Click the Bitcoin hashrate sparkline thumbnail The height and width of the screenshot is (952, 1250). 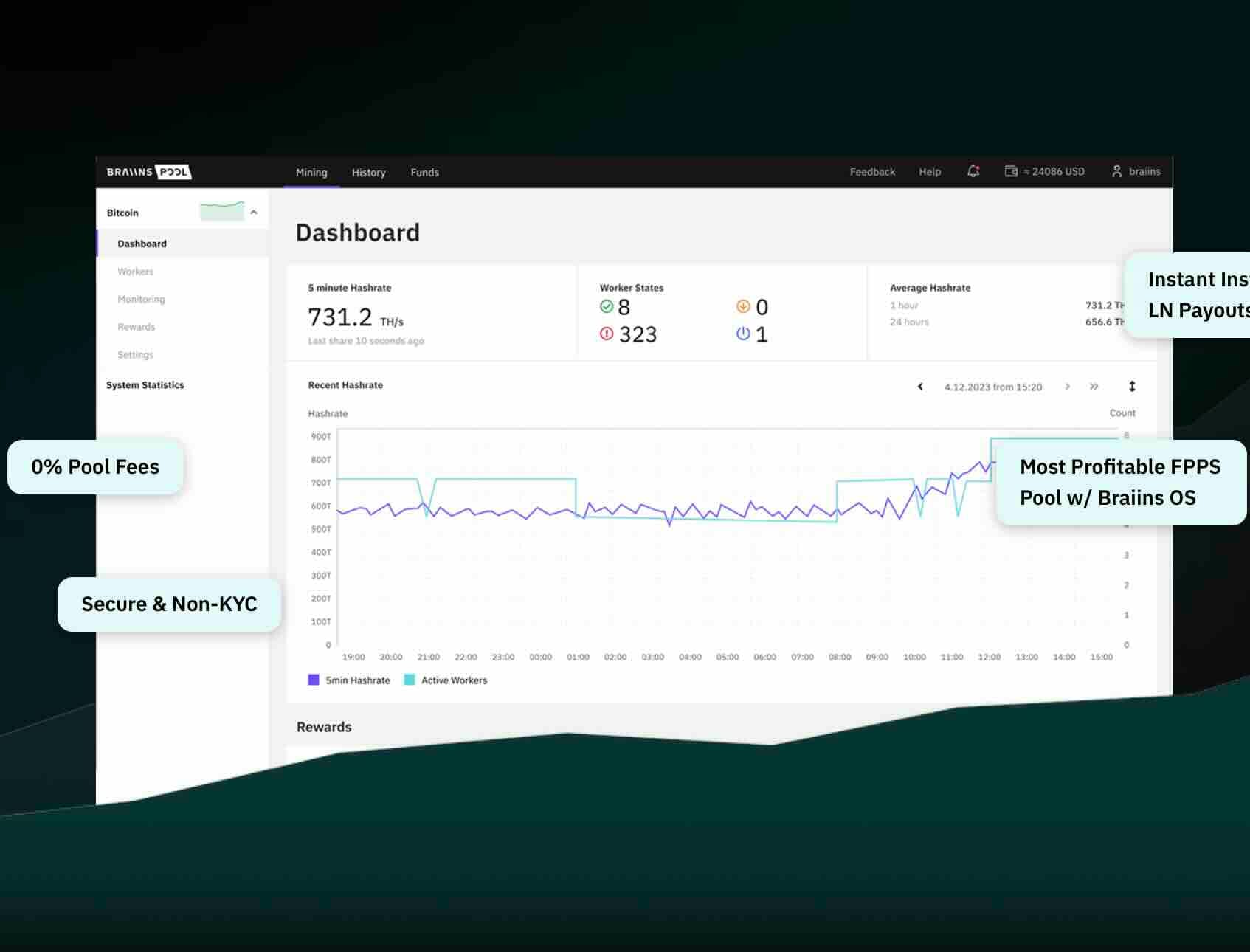(222, 211)
